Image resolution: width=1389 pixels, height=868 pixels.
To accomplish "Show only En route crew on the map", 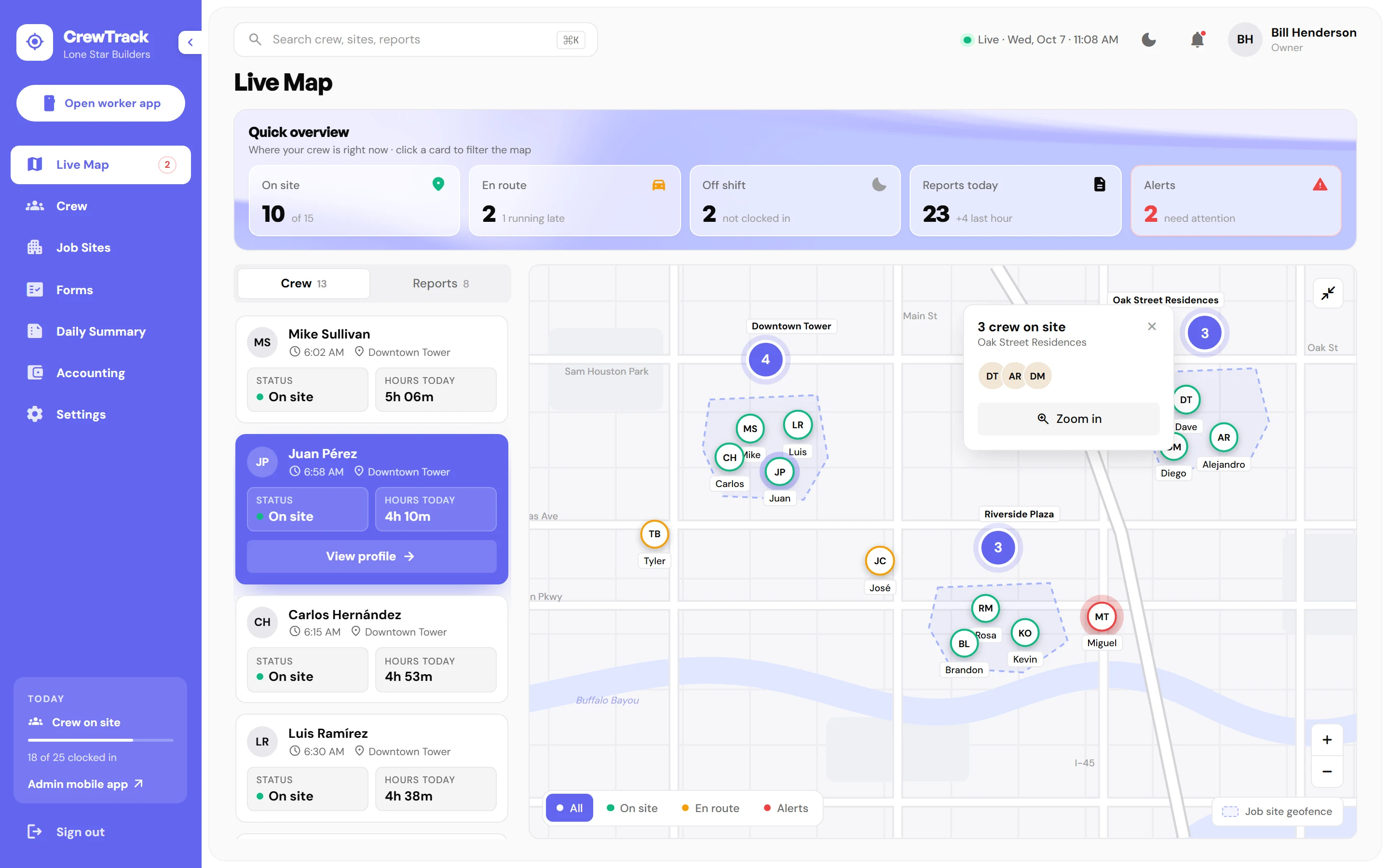I will click(710, 808).
